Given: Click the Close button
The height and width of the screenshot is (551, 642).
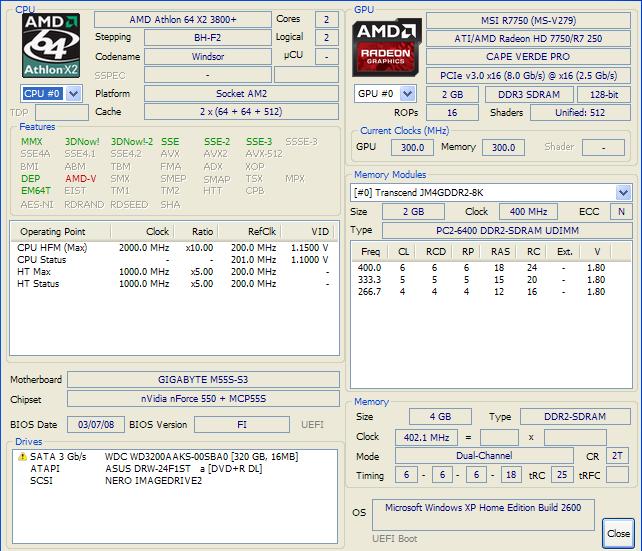Looking at the screenshot, I should [x=618, y=533].
